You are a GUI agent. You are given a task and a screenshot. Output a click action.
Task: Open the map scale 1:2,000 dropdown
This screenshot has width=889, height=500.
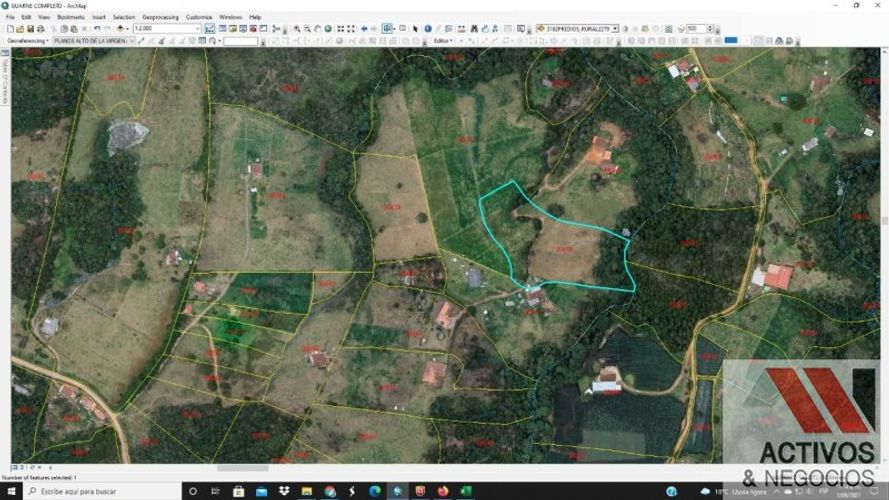[198, 28]
